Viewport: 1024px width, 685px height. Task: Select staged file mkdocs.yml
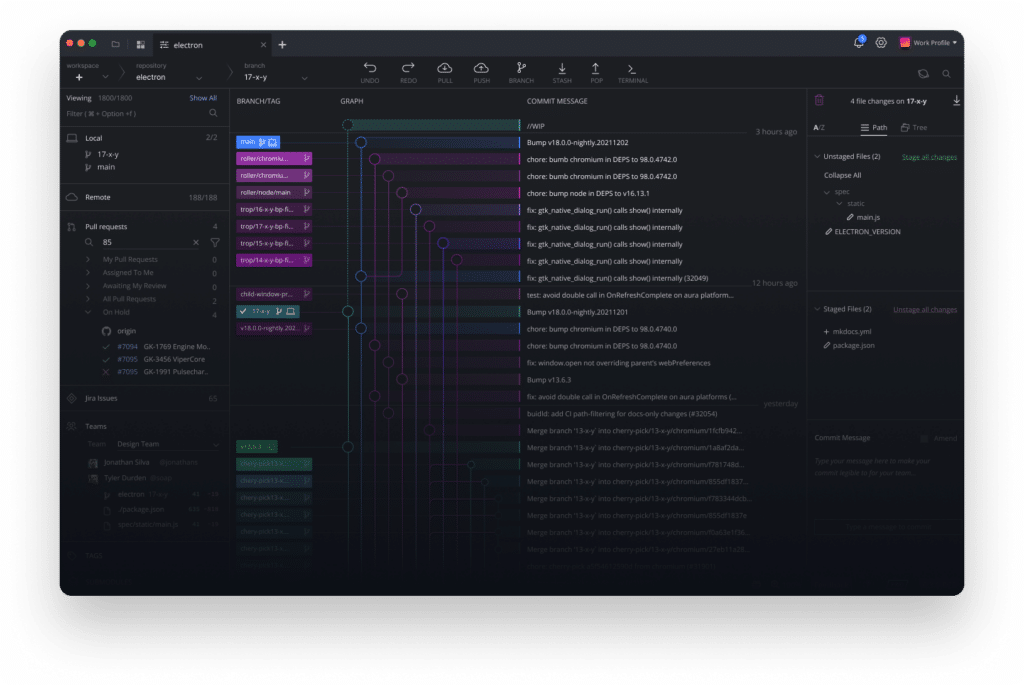(x=852, y=332)
